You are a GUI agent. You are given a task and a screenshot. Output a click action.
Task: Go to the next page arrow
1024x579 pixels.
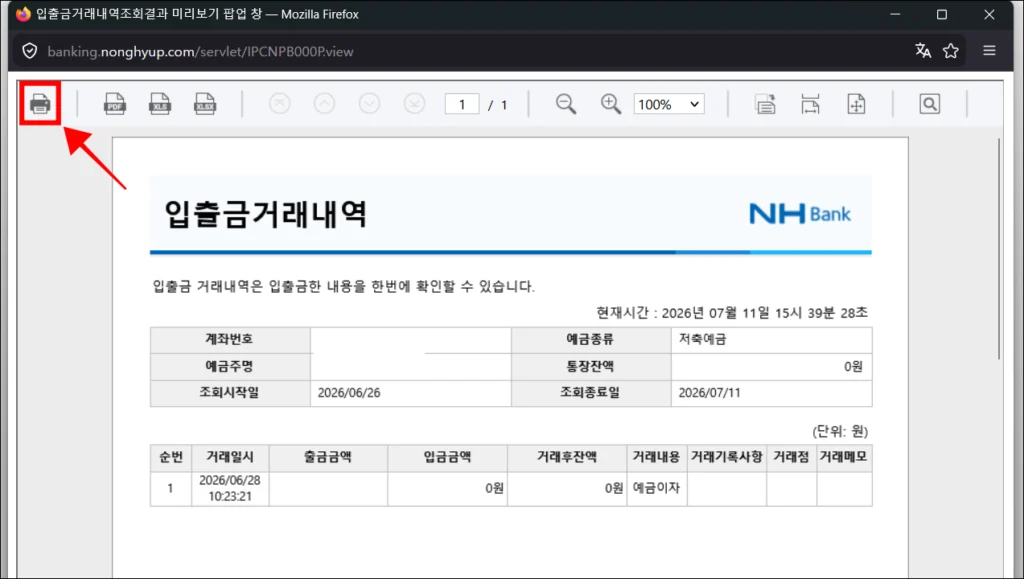pos(370,104)
